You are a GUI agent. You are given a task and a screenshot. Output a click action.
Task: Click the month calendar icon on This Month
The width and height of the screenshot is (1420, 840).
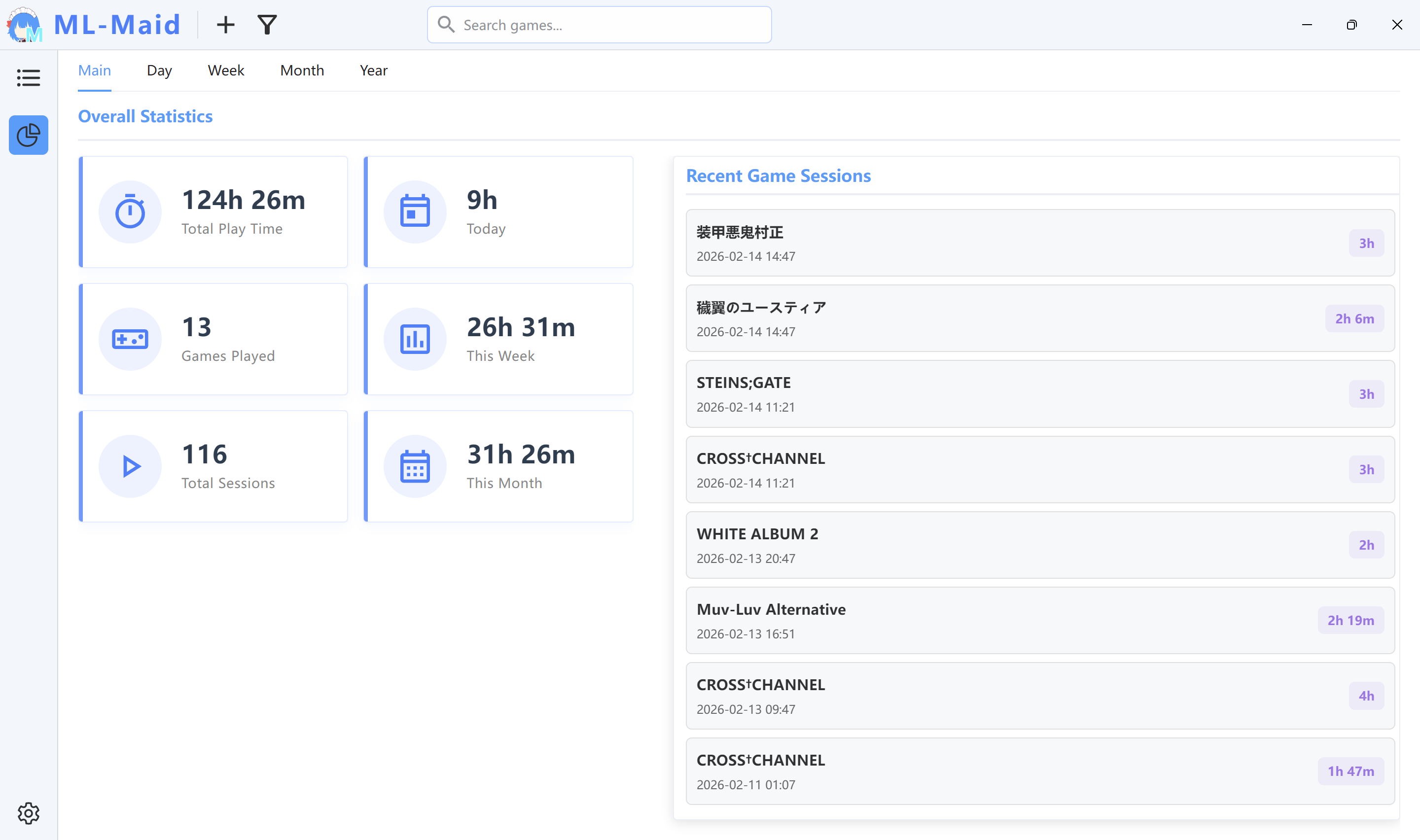click(415, 466)
